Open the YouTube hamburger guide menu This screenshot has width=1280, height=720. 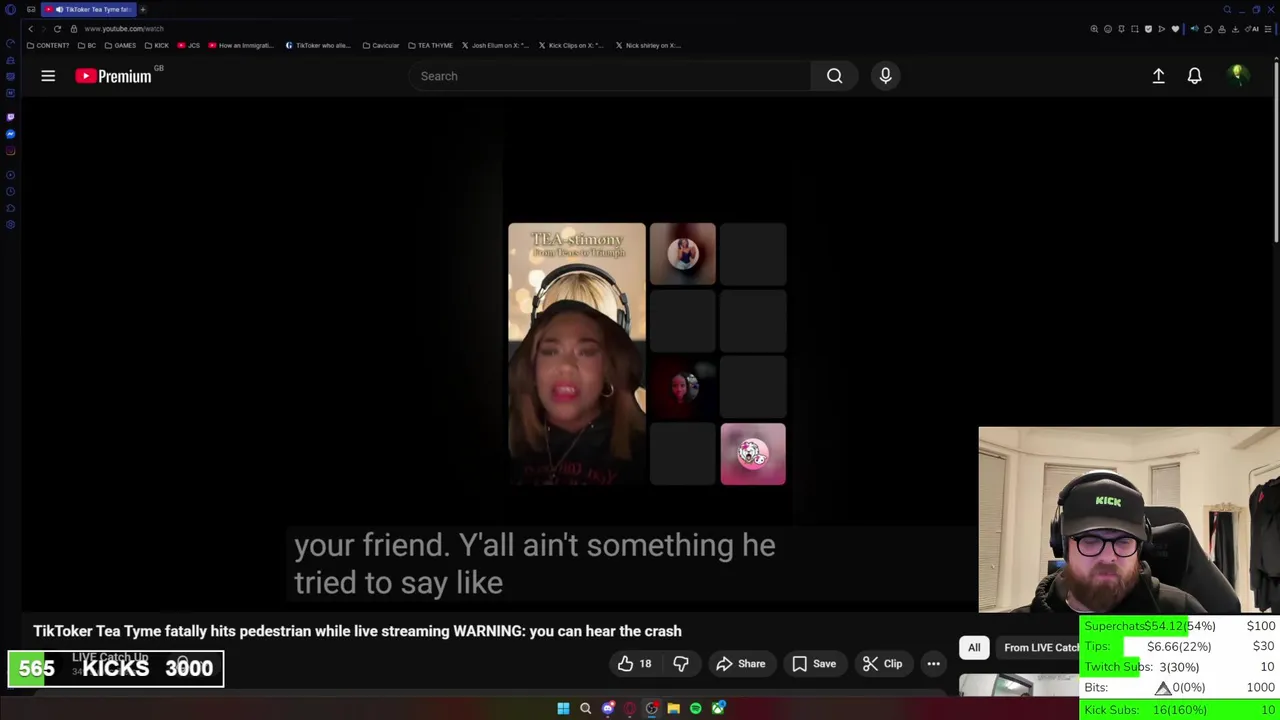(x=47, y=76)
